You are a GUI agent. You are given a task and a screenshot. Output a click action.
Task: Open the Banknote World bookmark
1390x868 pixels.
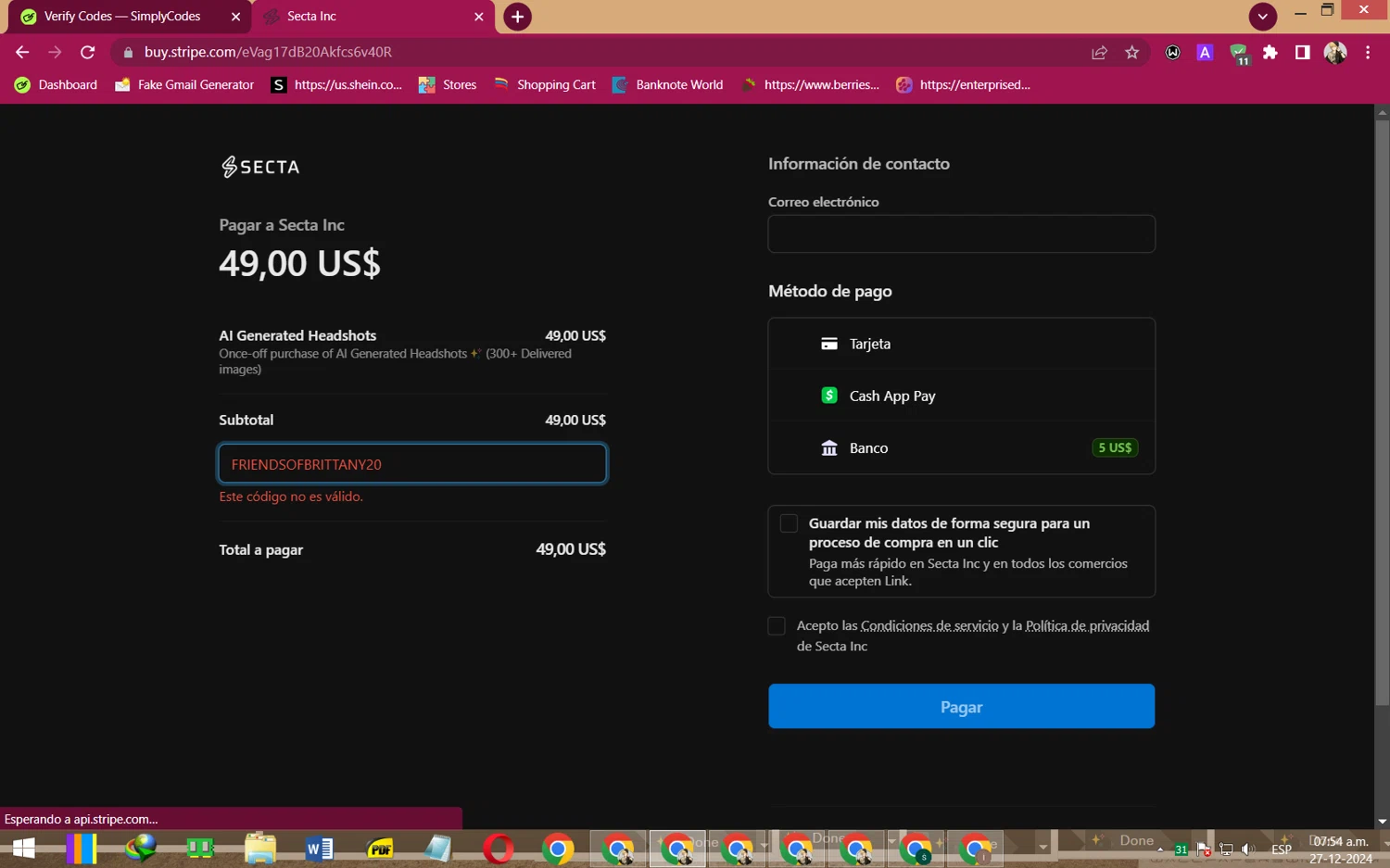pyautogui.click(x=667, y=84)
